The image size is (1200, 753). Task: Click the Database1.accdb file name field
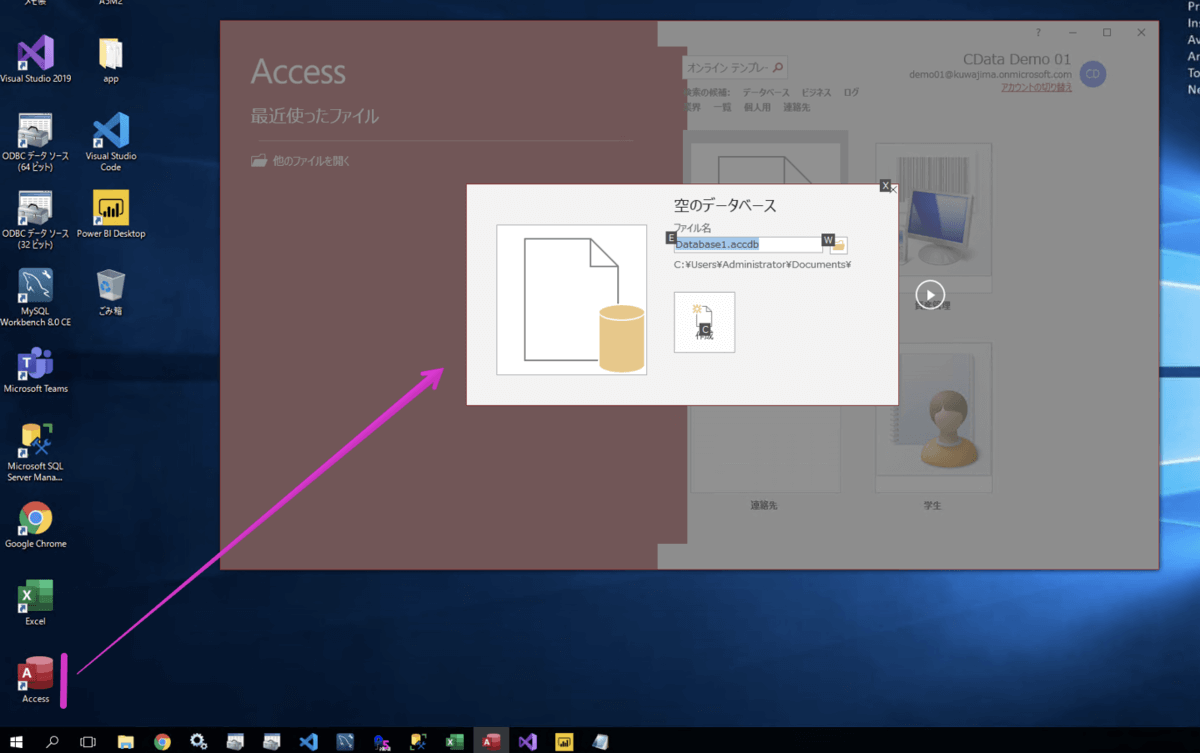[748, 244]
